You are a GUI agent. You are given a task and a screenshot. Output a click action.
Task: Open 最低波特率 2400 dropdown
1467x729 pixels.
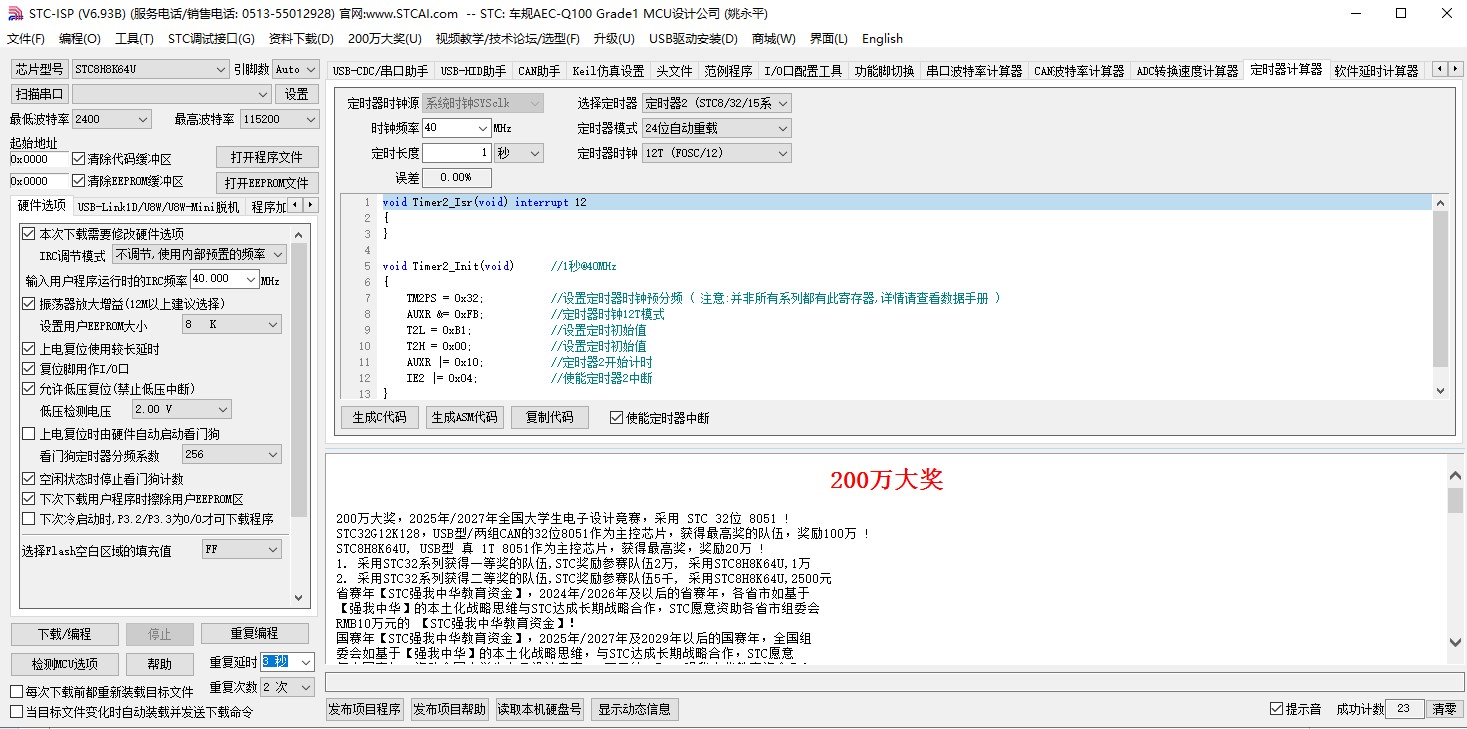(112, 119)
